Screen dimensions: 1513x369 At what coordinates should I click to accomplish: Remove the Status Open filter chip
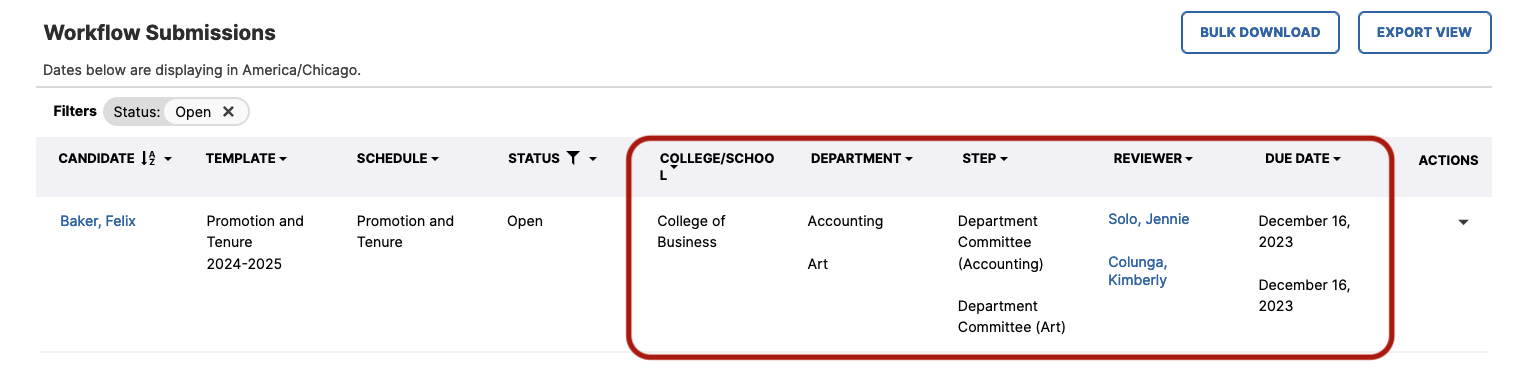click(x=228, y=112)
